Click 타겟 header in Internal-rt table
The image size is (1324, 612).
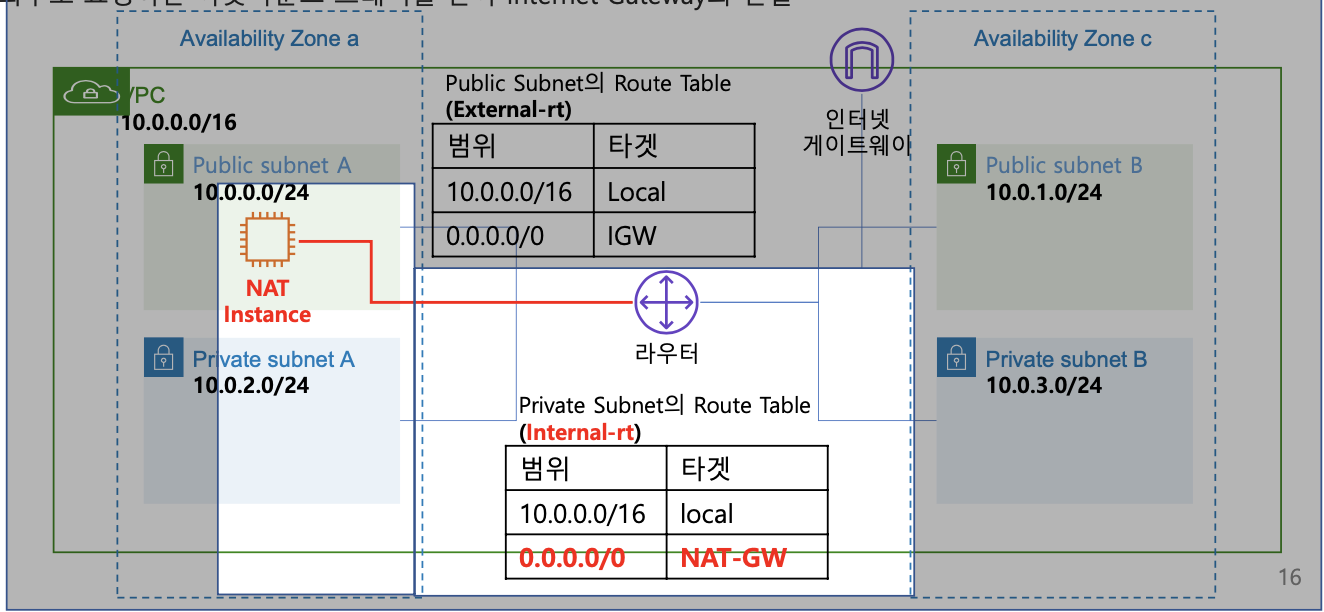[747, 468]
